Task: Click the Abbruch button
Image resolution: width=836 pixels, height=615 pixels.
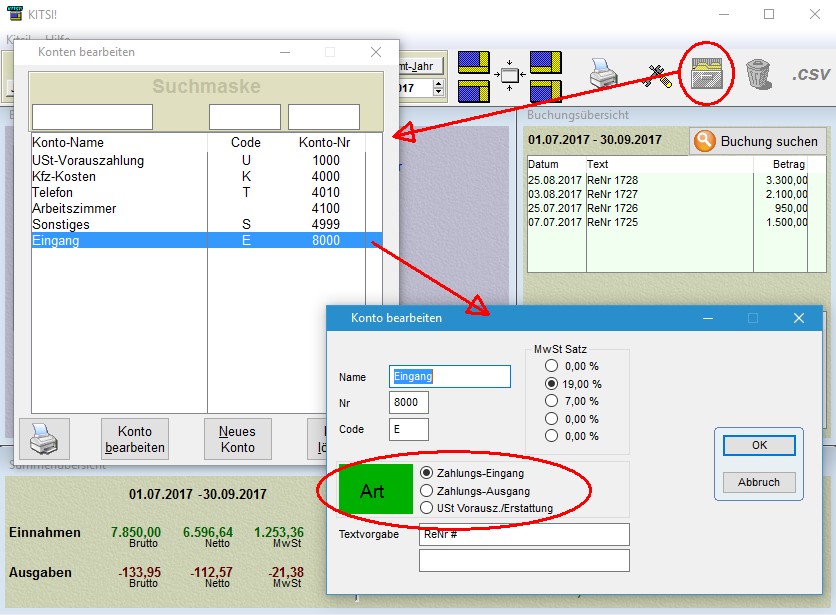Action: pos(759,481)
